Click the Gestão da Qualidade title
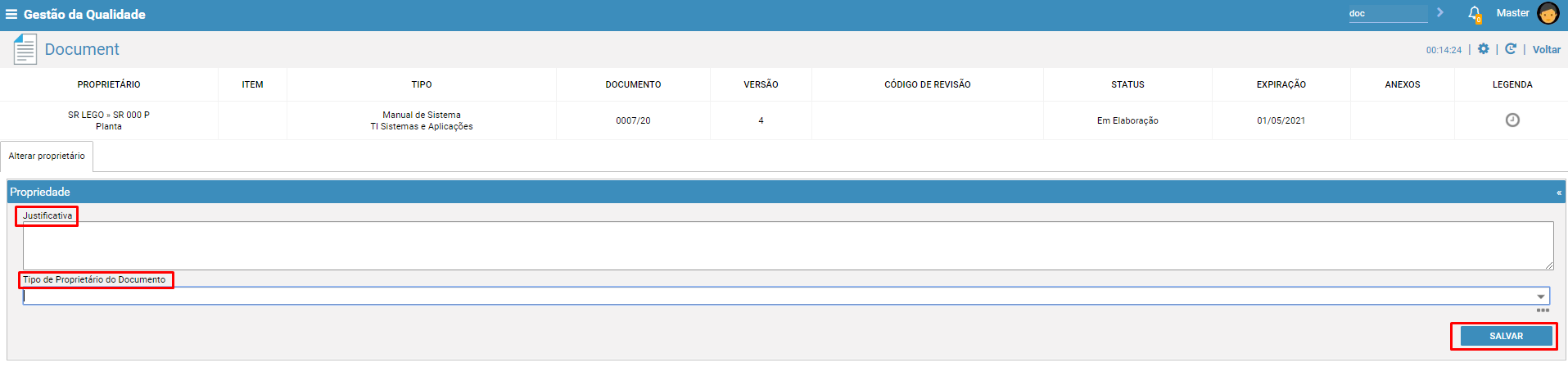1568x367 pixels. (x=84, y=14)
